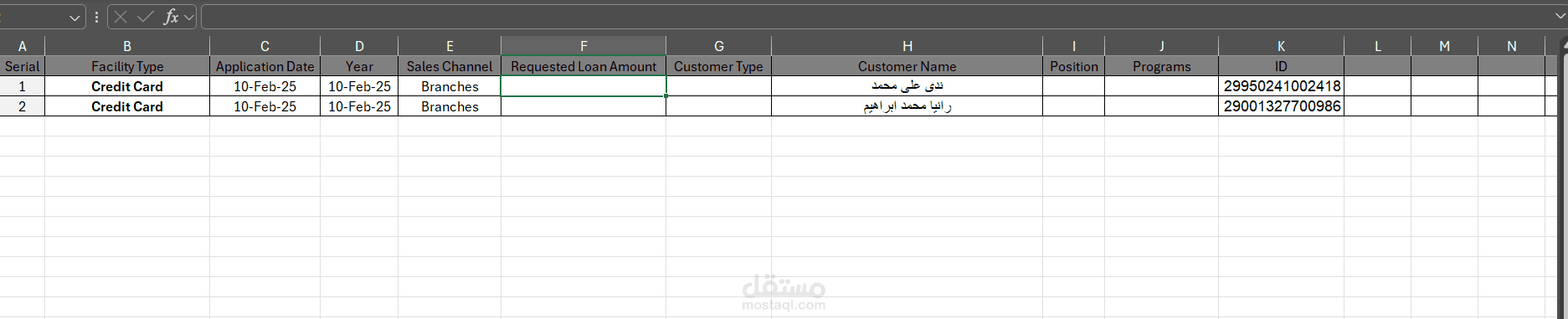This screenshot has height=319, width=1568.
Task: Click the Cancel (X) formula button
Action: 121,17
